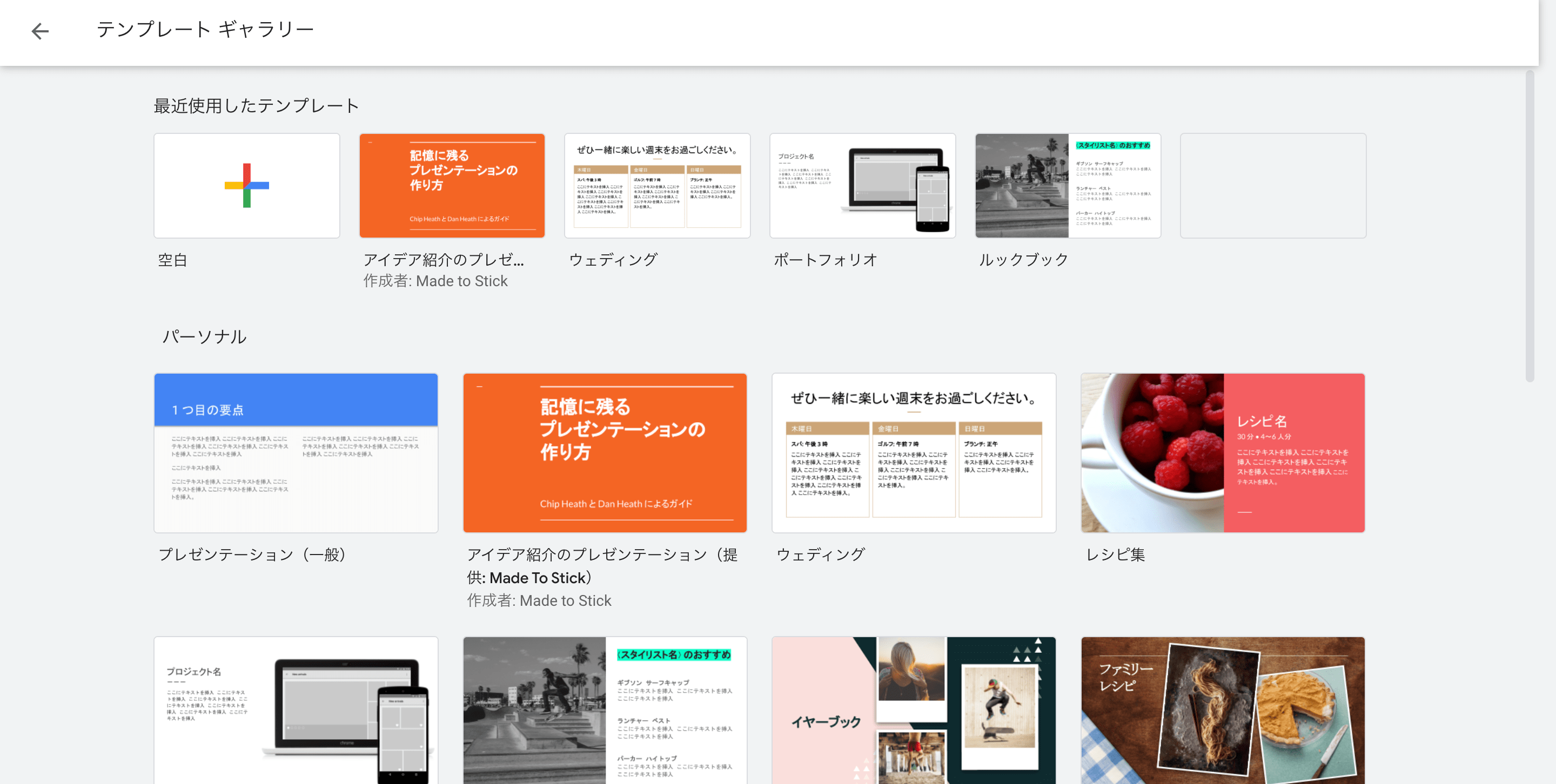Image resolution: width=1556 pixels, height=784 pixels.
Task: Click ウェディング label under パーソナル
Action: click(820, 554)
